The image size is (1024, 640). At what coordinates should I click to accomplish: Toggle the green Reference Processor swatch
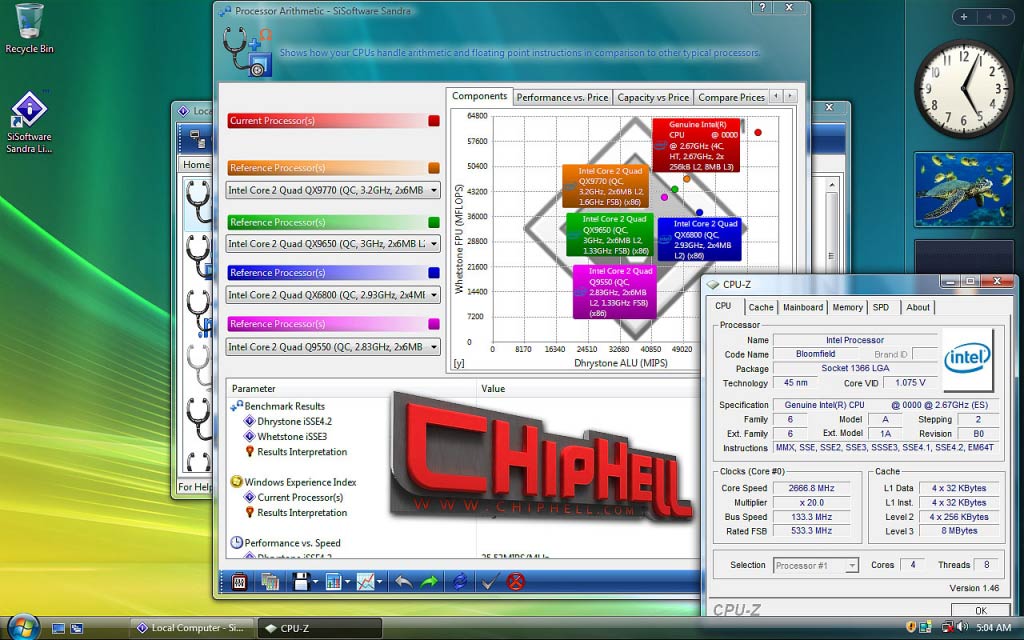click(x=434, y=222)
